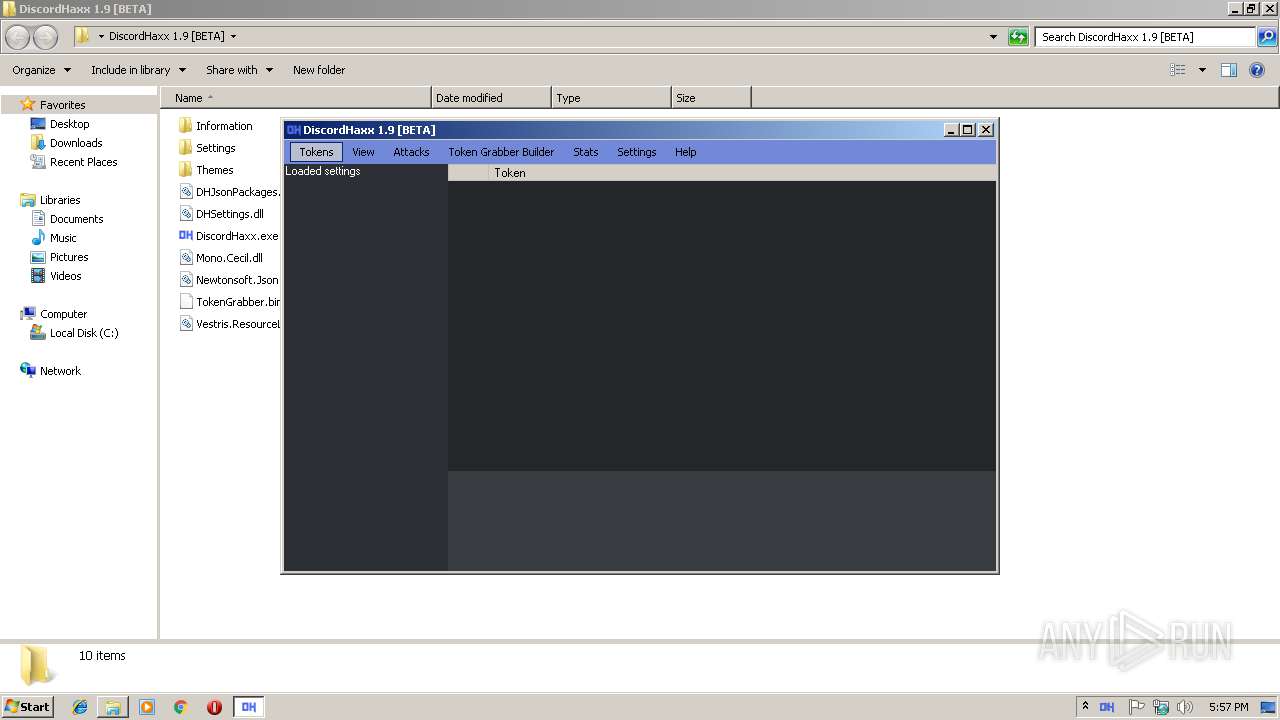Click the DiscordHaxx title bar icon
Image resolution: width=1280 pixels, height=720 pixels.
[294, 130]
